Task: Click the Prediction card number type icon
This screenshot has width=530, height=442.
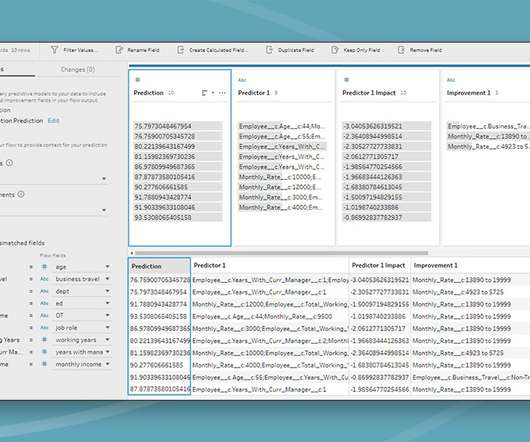Action: pos(138,80)
